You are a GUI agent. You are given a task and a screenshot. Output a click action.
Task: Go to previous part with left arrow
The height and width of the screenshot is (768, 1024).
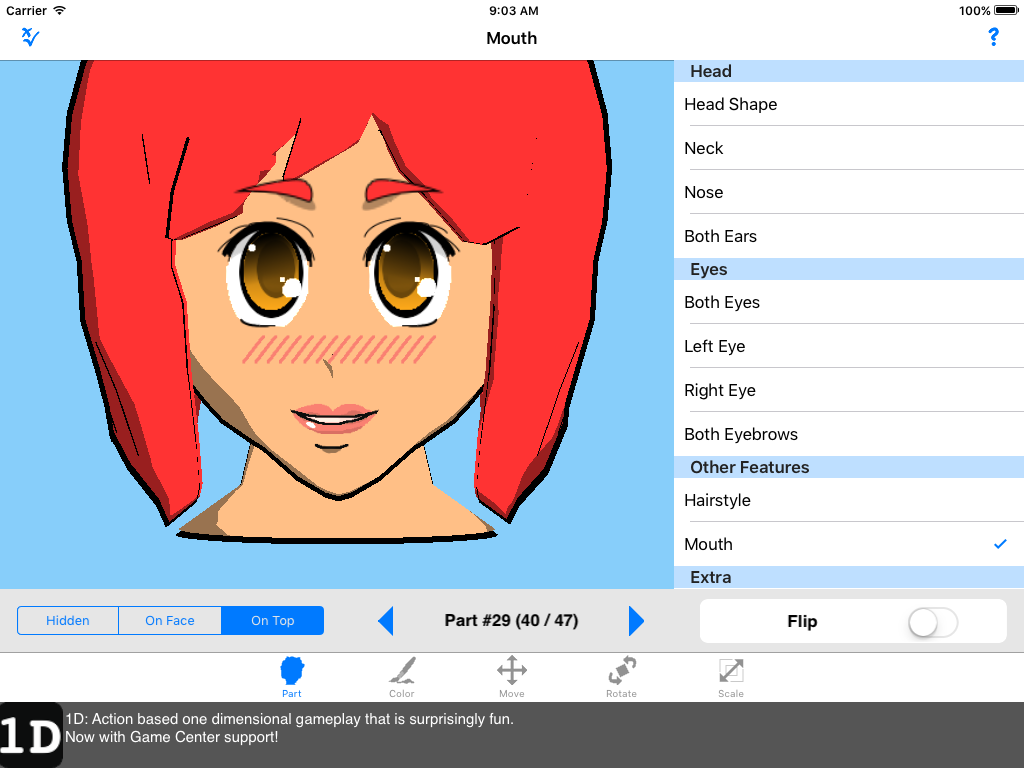pos(386,621)
